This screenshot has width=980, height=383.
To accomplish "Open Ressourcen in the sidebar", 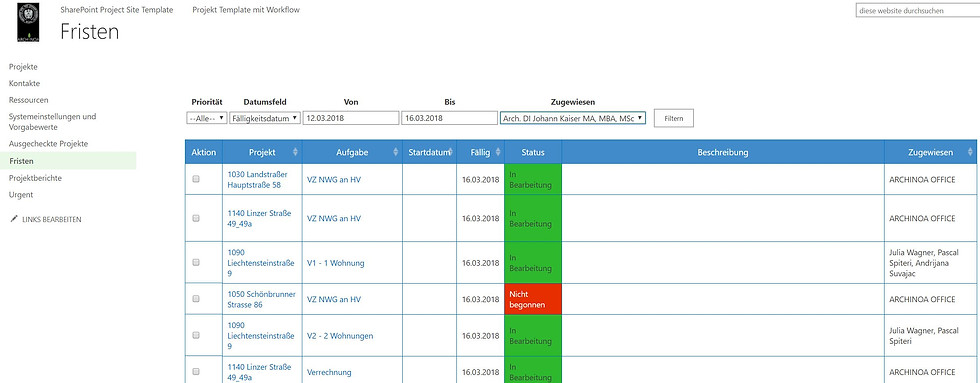I will click(x=29, y=100).
